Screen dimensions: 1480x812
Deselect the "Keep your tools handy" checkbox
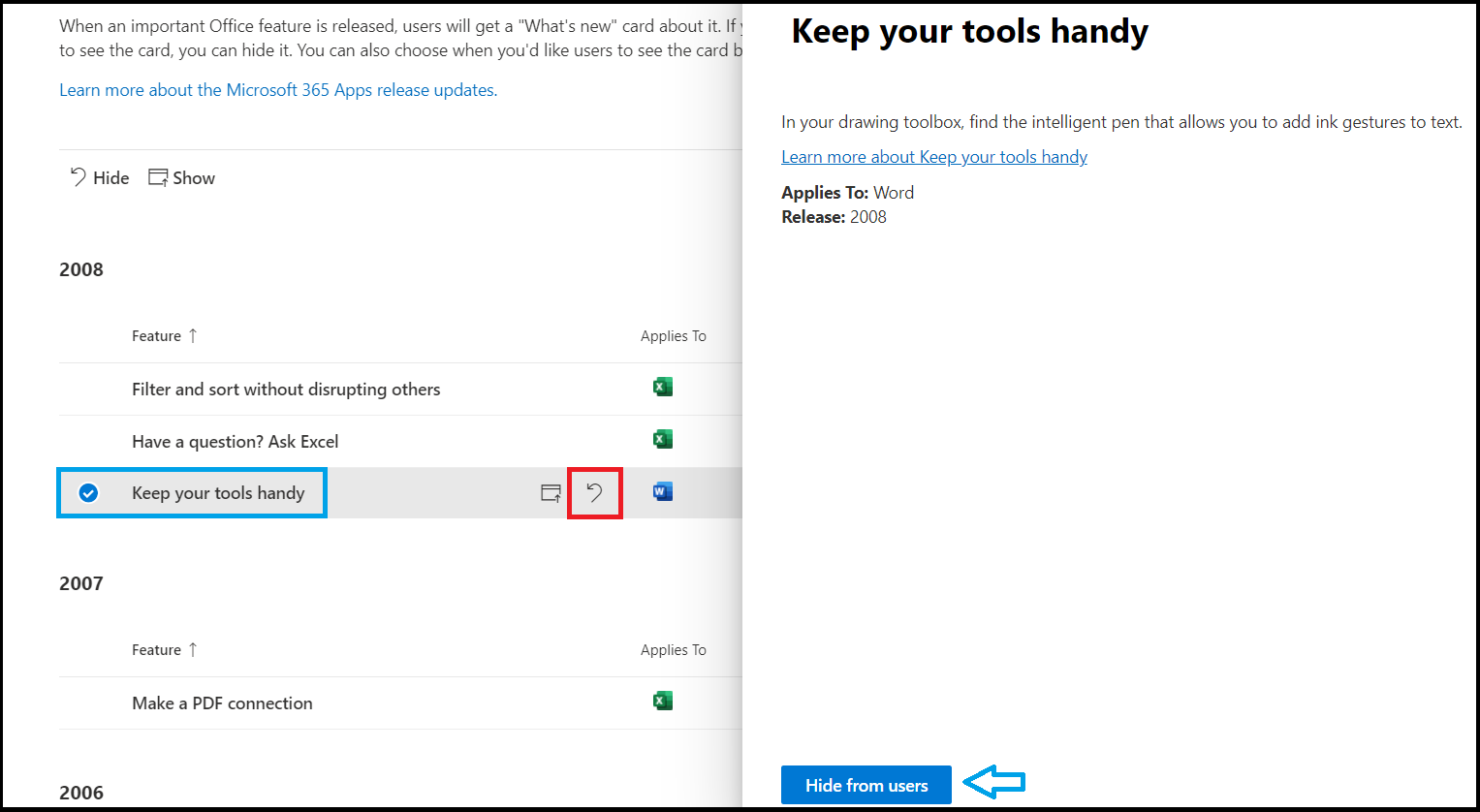point(87,492)
